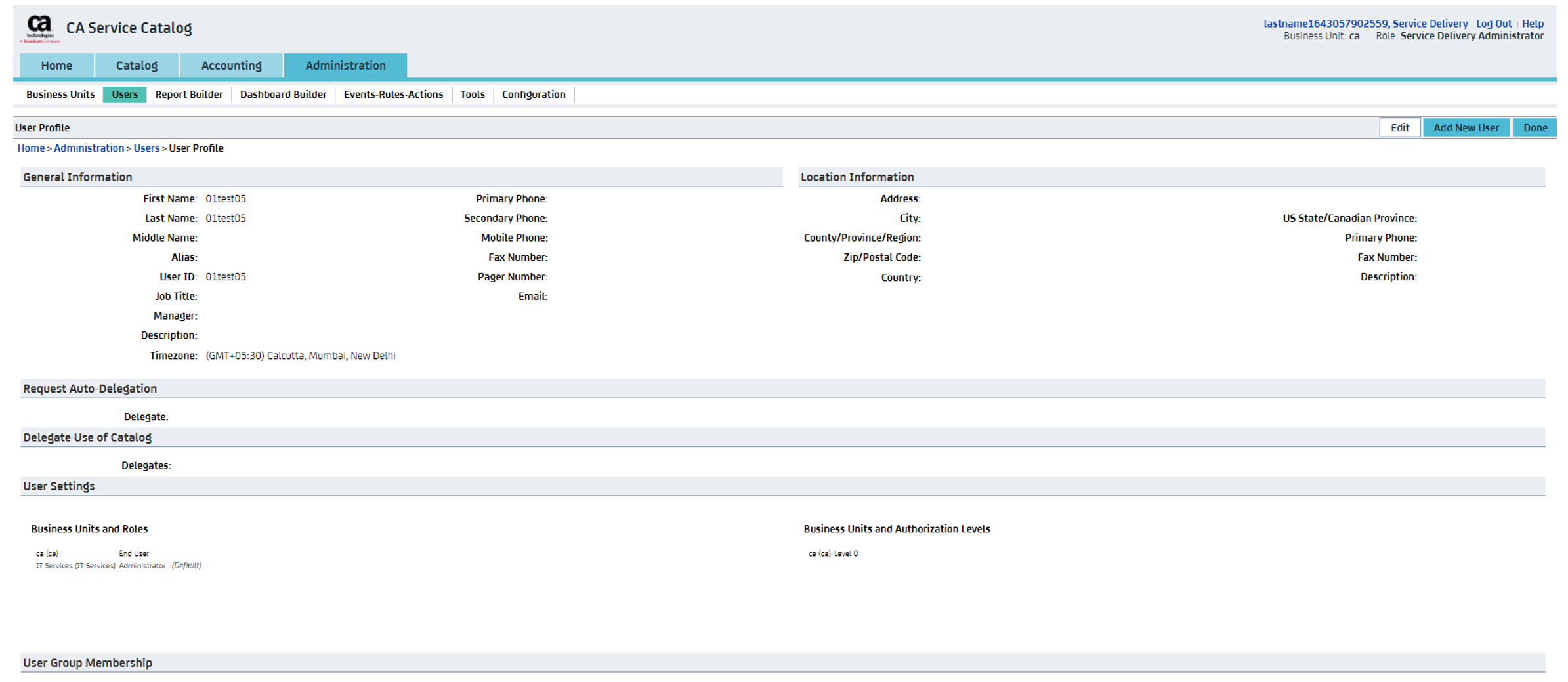Open Report Builder
Image resolution: width=1568 pixels, height=682 pixels.
[x=189, y=95]
